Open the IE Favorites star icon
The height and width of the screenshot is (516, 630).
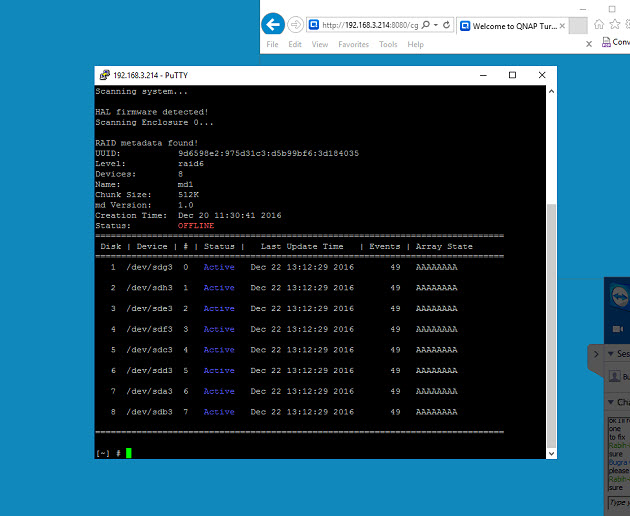click(x=614, y=22)
